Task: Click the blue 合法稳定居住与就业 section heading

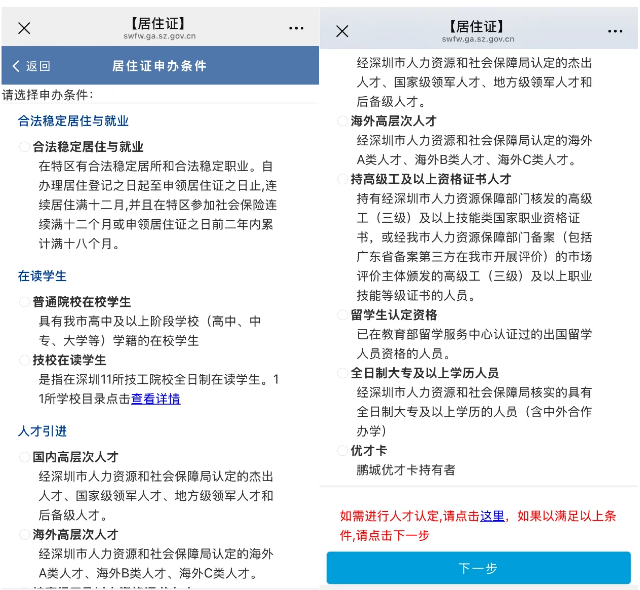Action: (73, 121)
